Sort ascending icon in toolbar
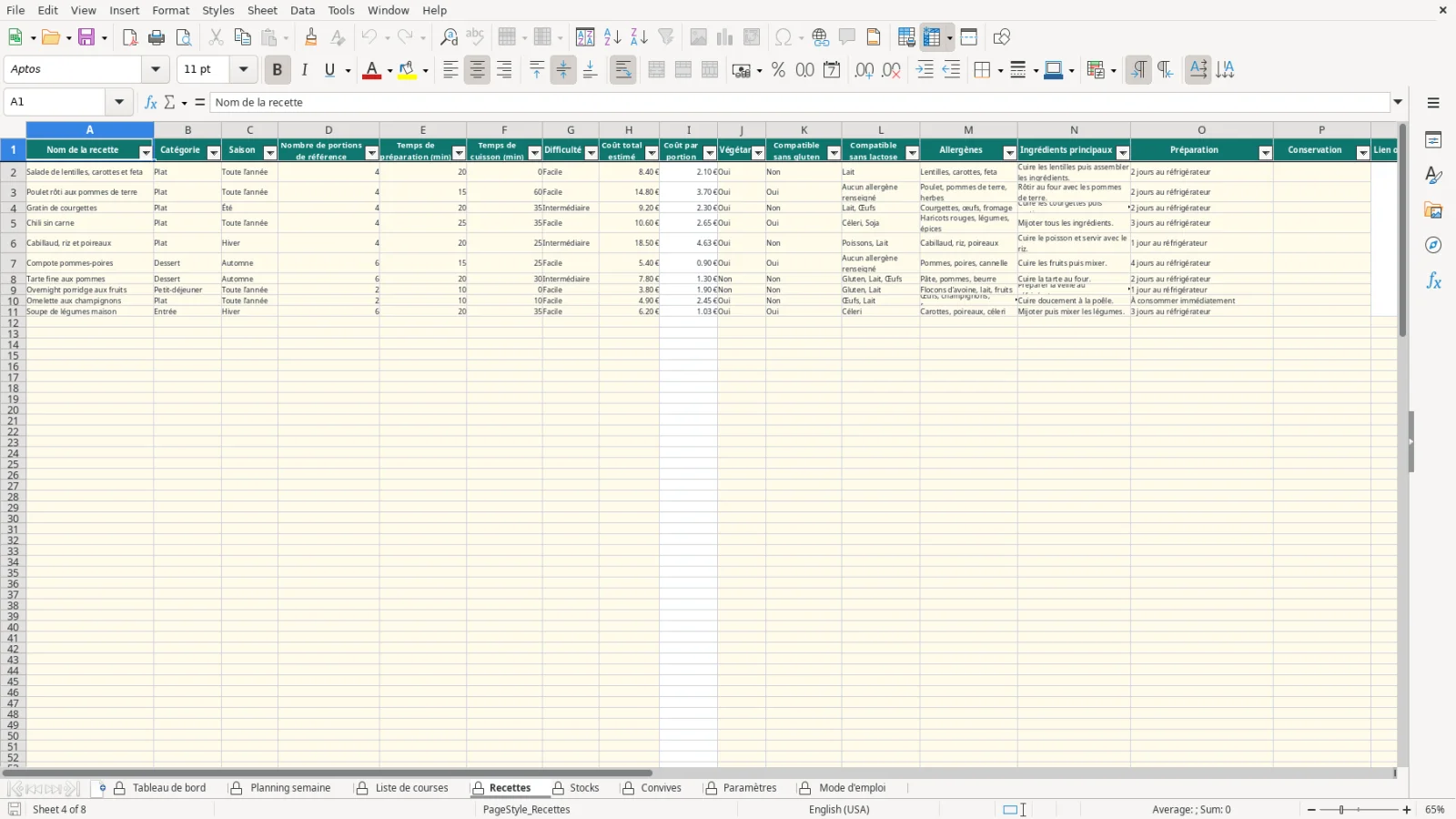 coord(612,37)
